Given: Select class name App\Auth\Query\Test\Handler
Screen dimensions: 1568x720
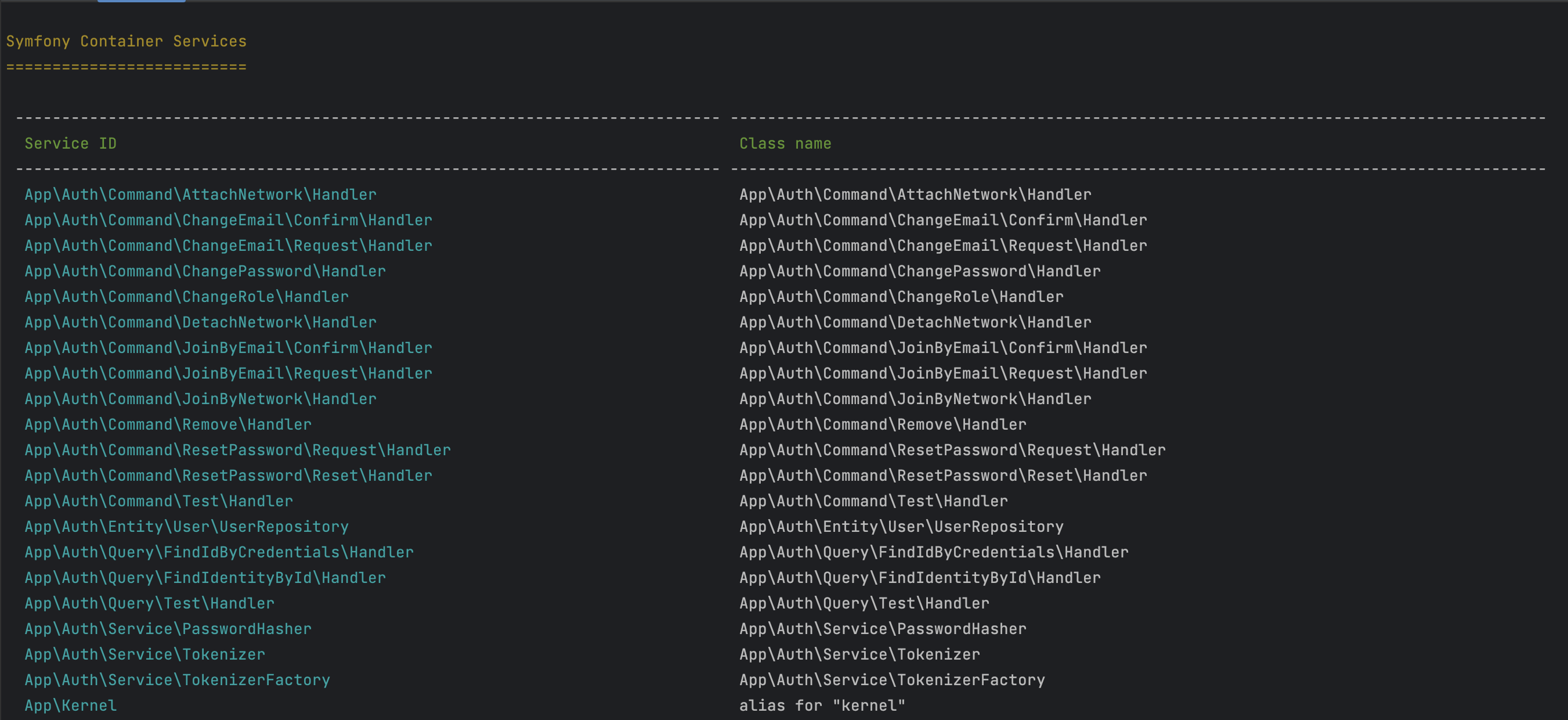Looking at the screenshot, I should click(864, 604).
